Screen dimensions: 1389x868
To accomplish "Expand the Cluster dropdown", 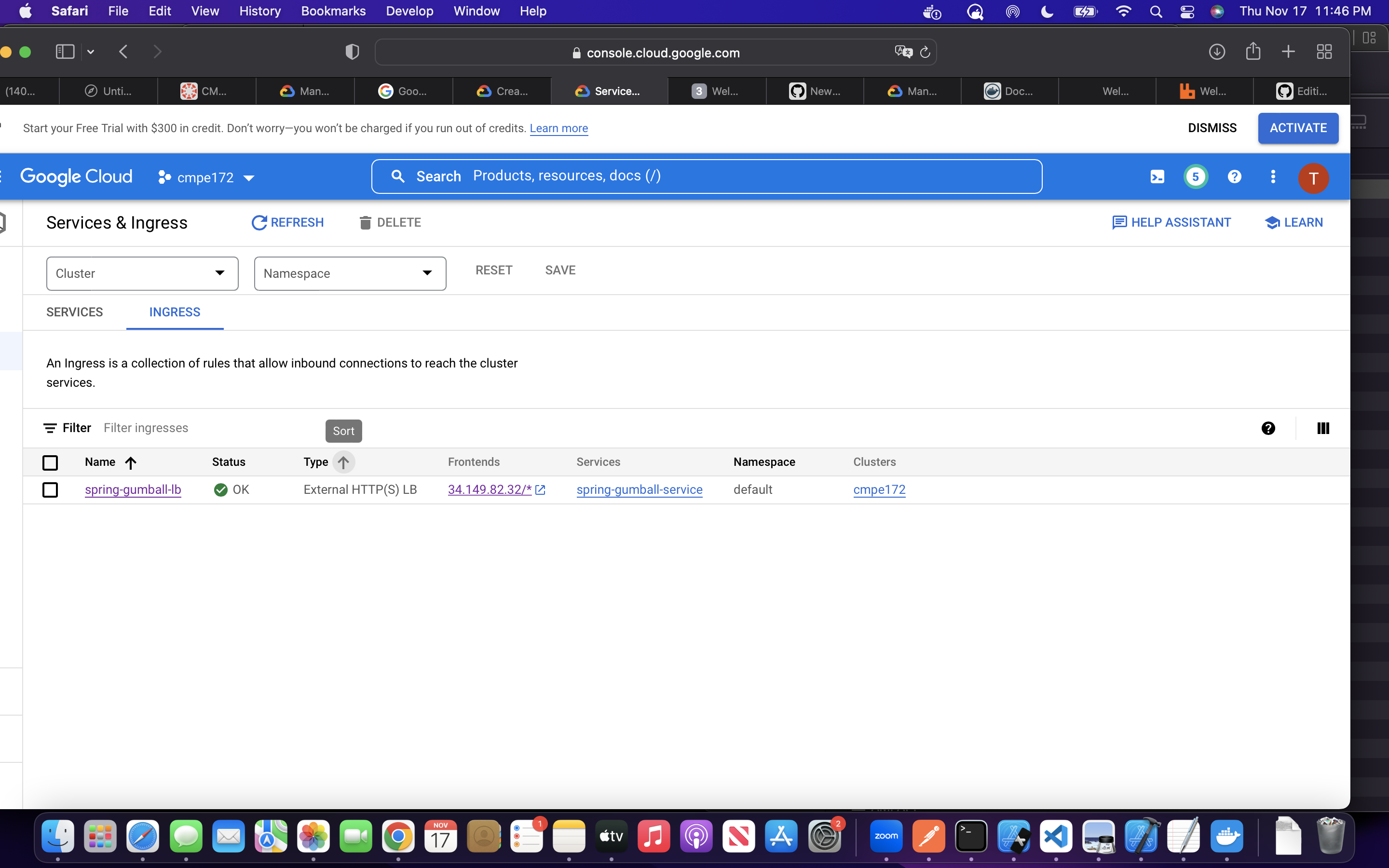I will (142, 273).
